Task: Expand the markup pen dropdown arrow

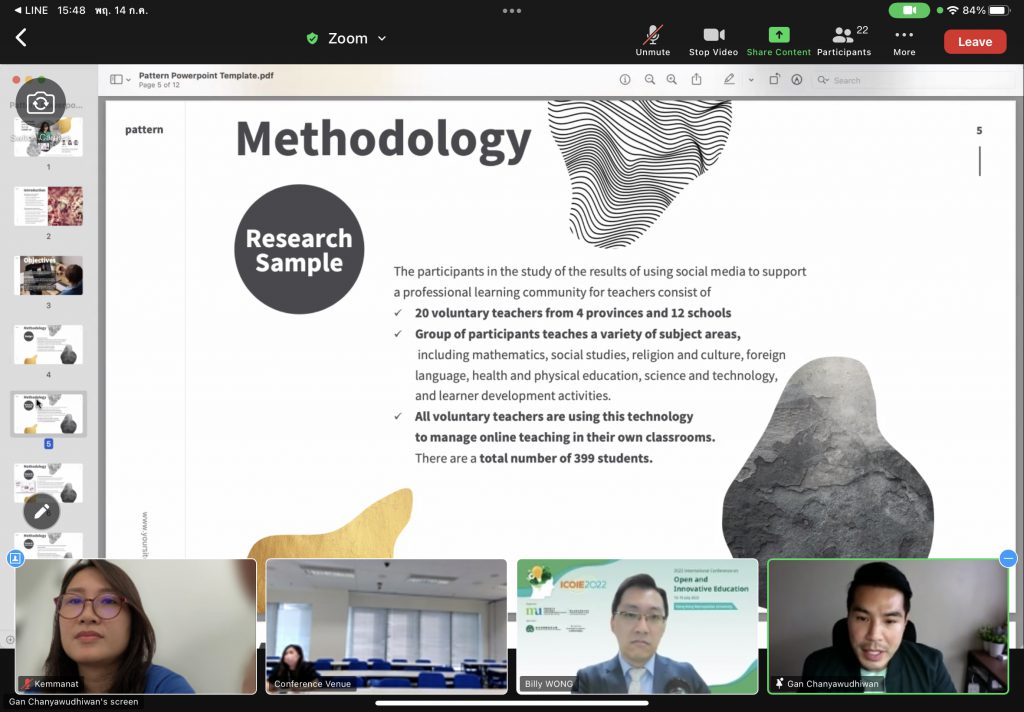Action: (751, 80)
